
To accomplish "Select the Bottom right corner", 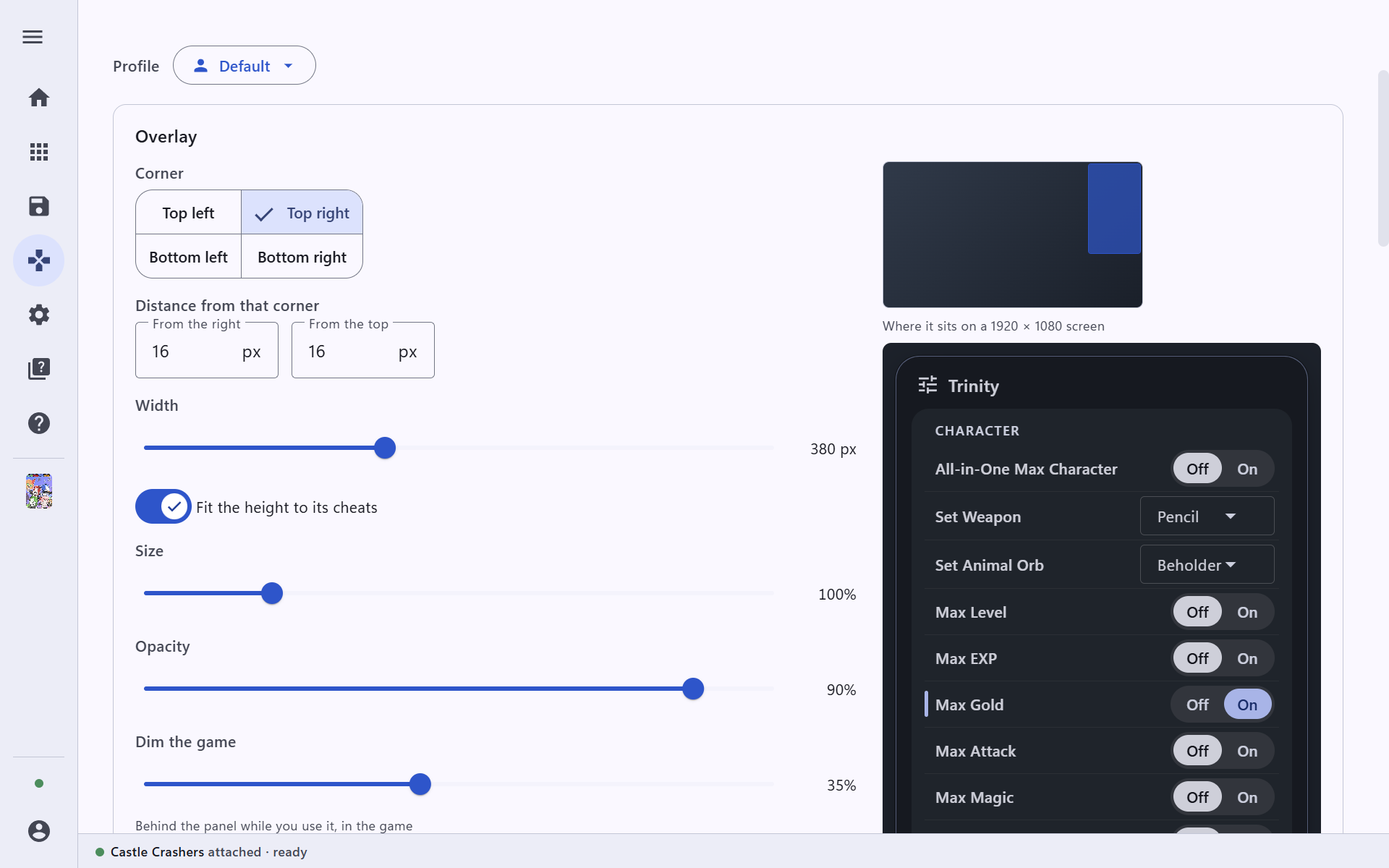I will (x=302, y=257).
